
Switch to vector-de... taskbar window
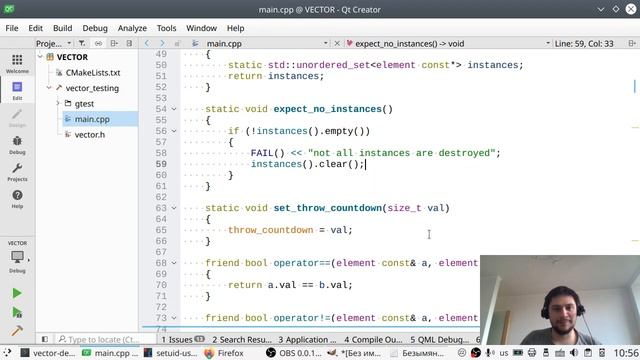tap(48, 353)
